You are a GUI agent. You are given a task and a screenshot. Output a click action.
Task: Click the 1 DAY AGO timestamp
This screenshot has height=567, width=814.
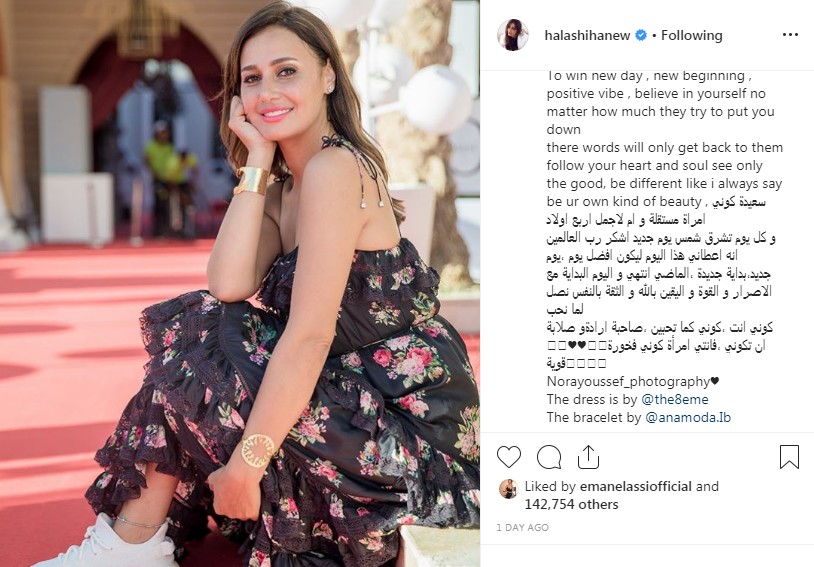(x=522, y=528)
